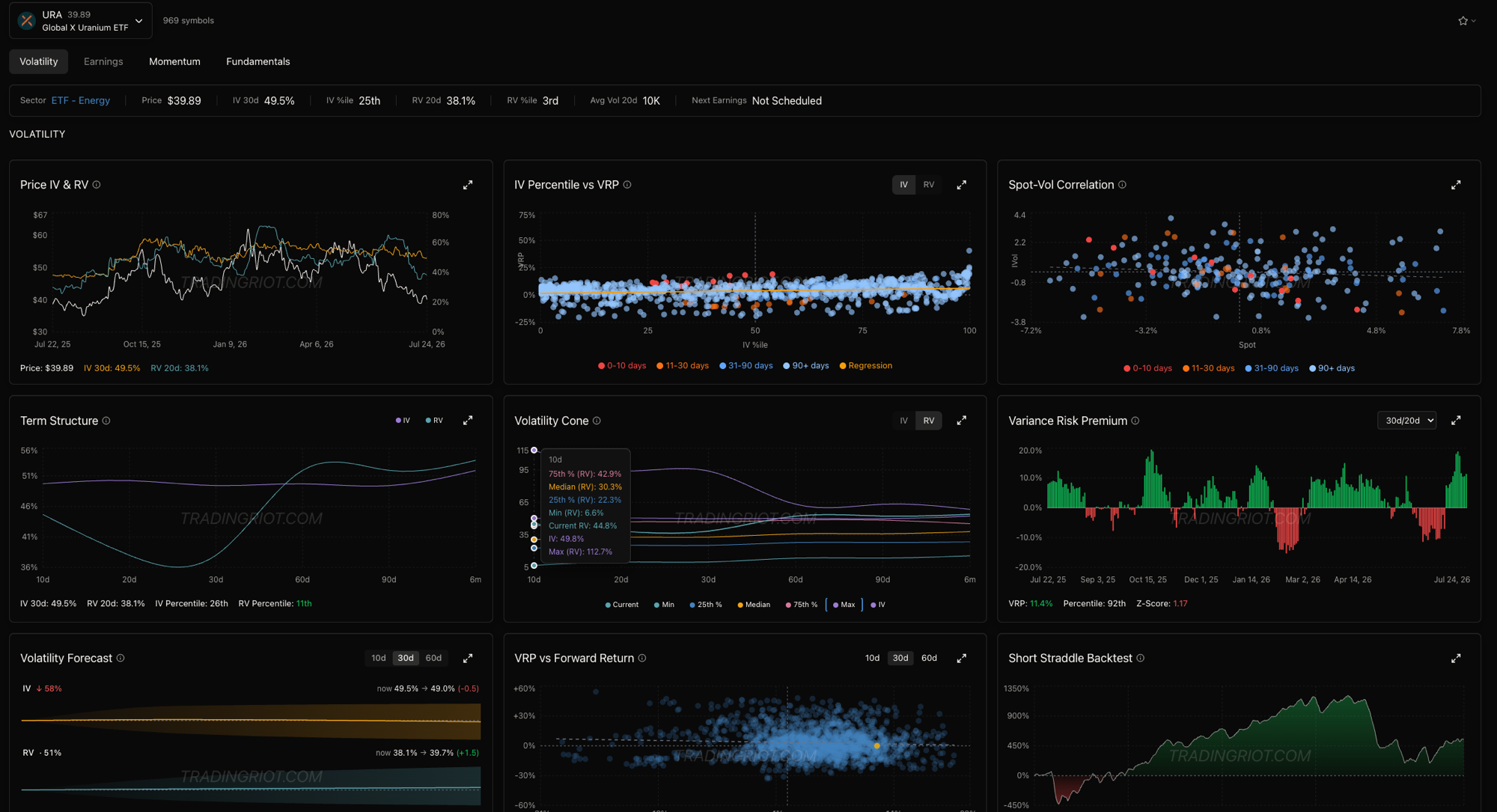Toggle 0-10 days in Spot-Vol legend

coord(1147,368)
